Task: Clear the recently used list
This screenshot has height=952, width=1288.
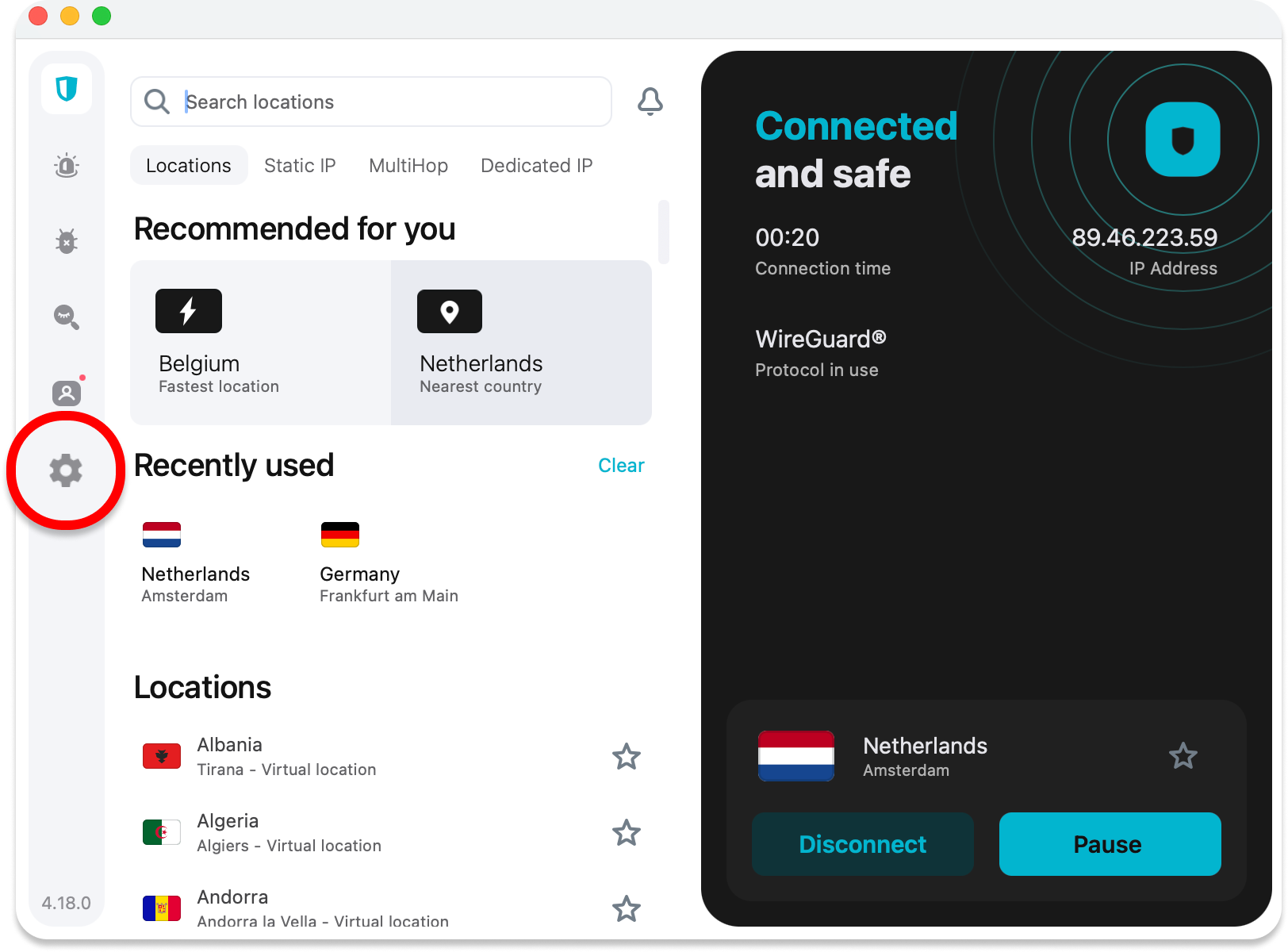Action: pyautogui.click(x=621, y=466)
